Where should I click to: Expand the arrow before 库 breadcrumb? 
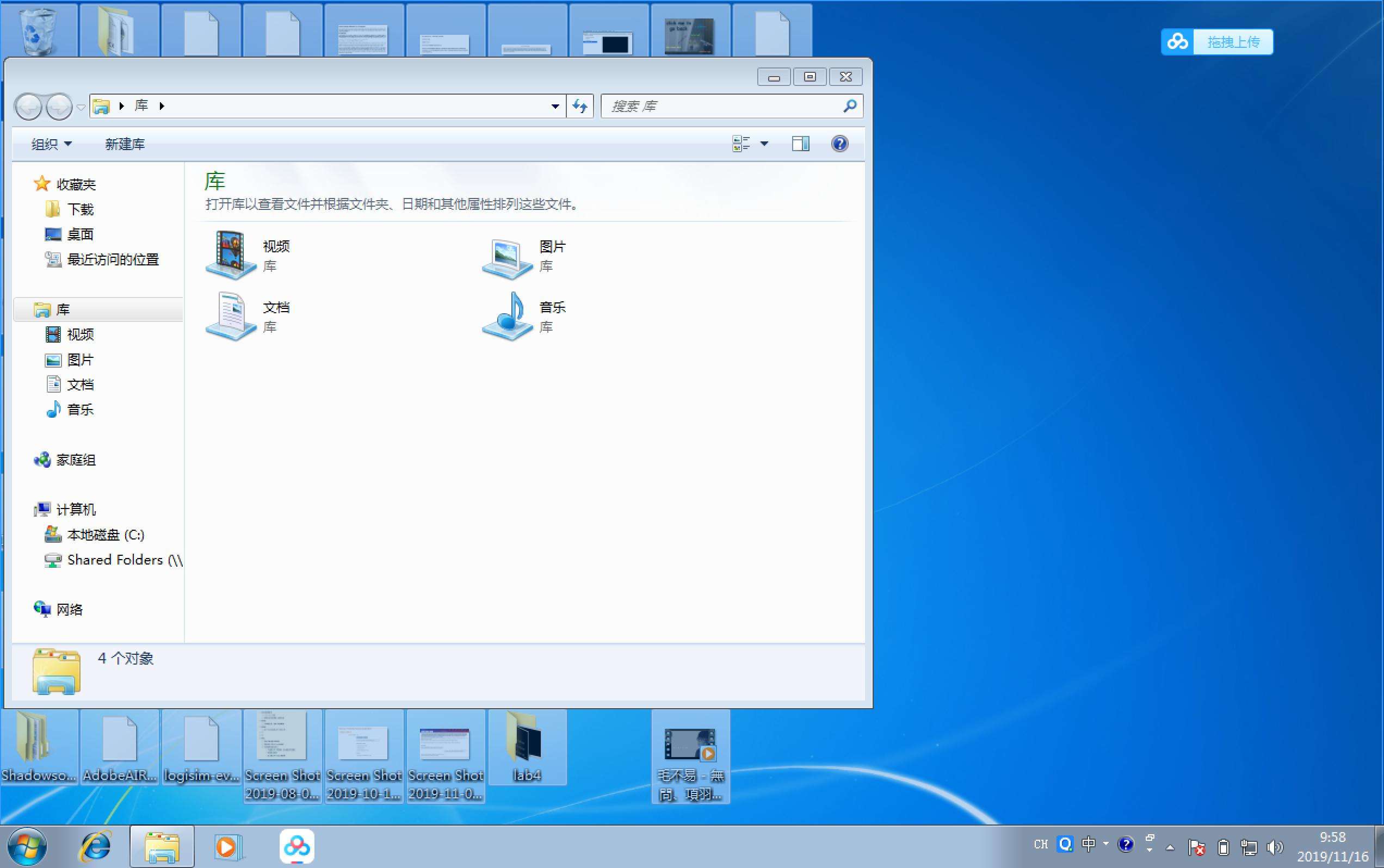(x=122, y=106)
